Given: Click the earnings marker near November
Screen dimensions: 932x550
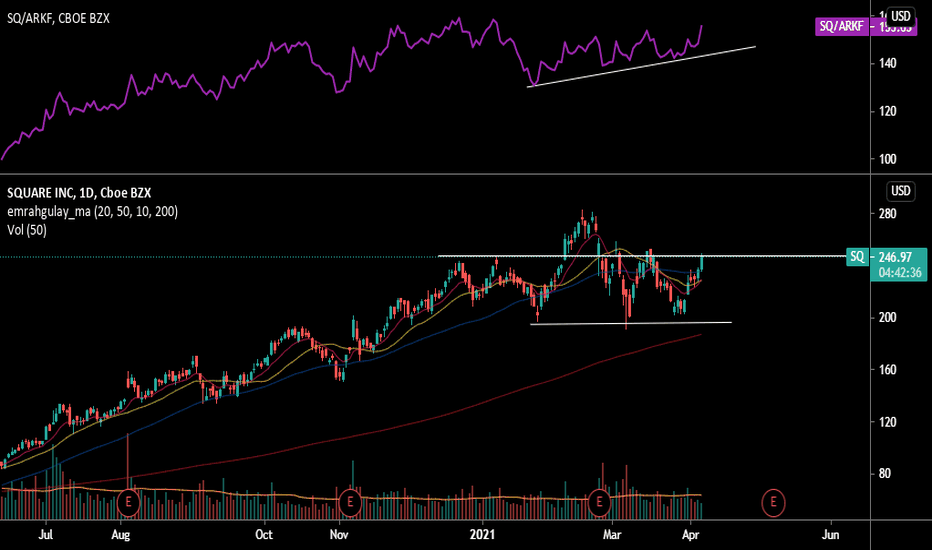Looking at the screenshot, I should (x=350, y=502).
